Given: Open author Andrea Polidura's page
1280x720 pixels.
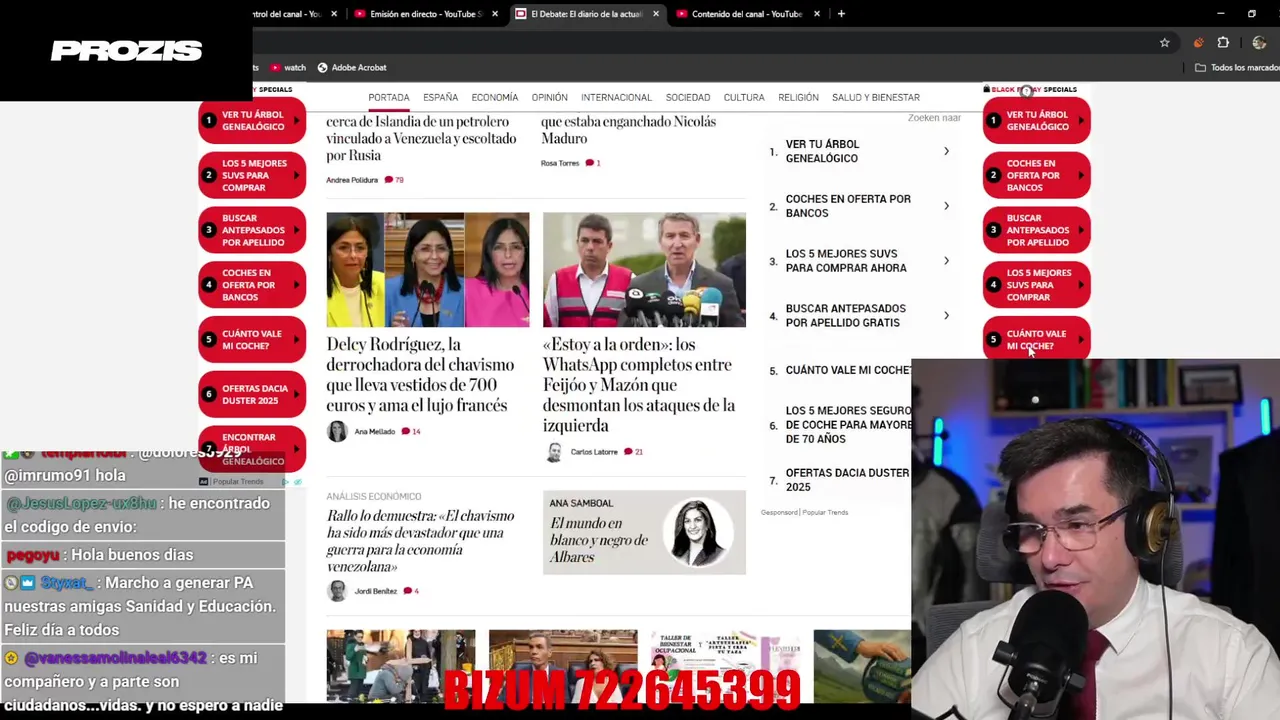Looking at the screenshot, I should [352, 180].
